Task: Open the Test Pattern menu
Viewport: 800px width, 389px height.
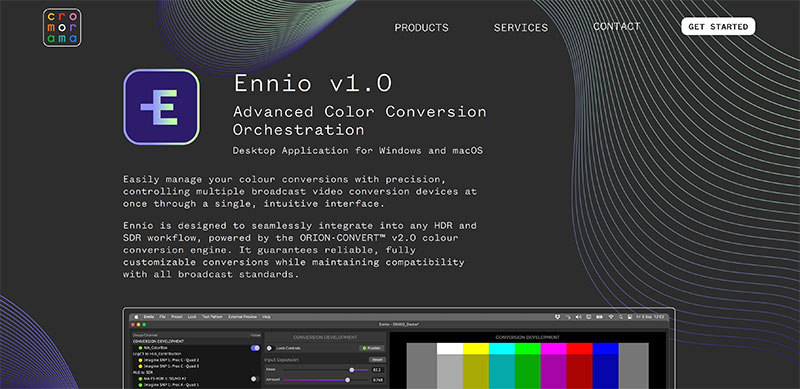Action: [212, 317]
